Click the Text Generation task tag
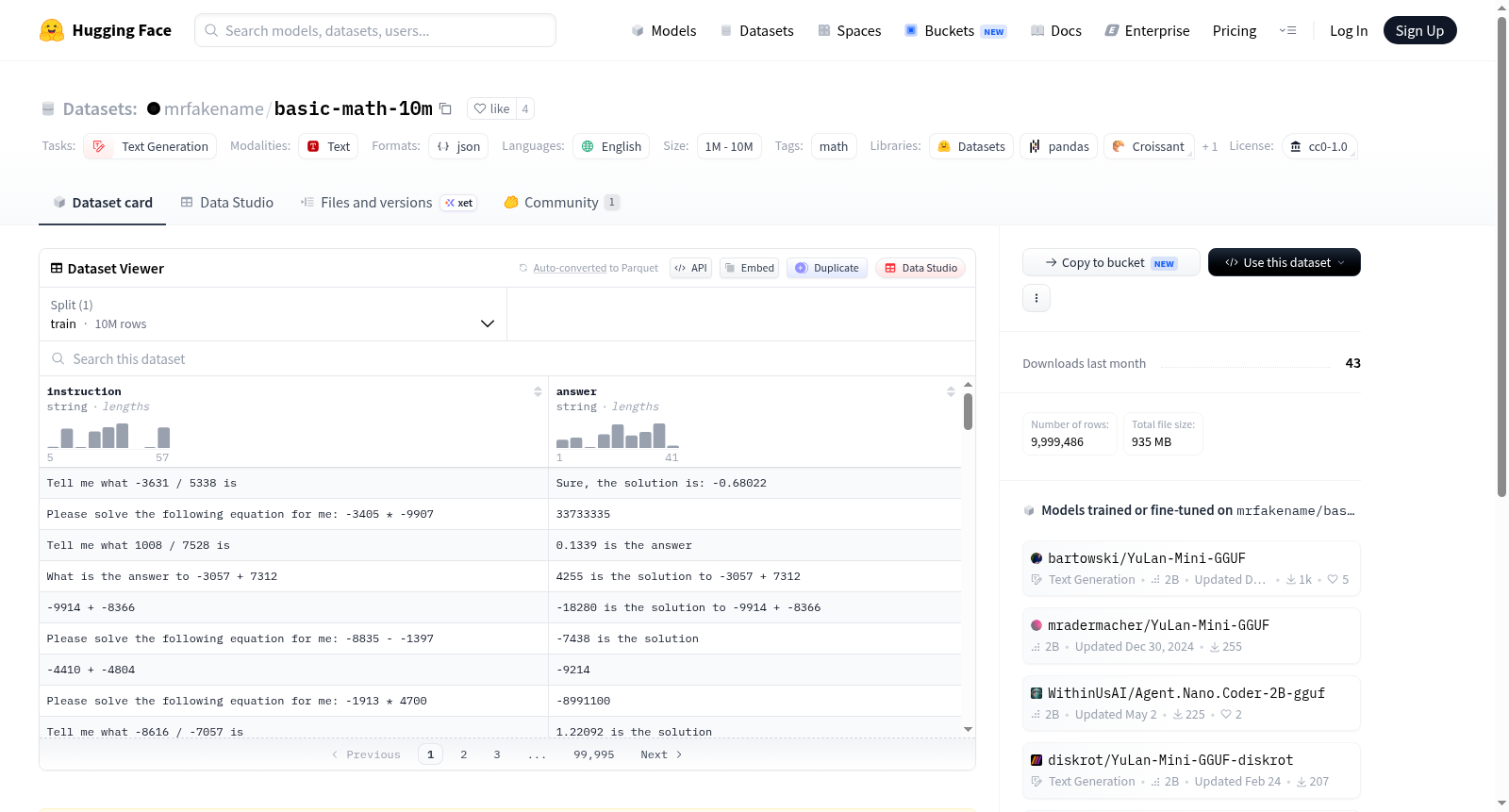This screenshot has width=1509, height=812. coord(150,146)
